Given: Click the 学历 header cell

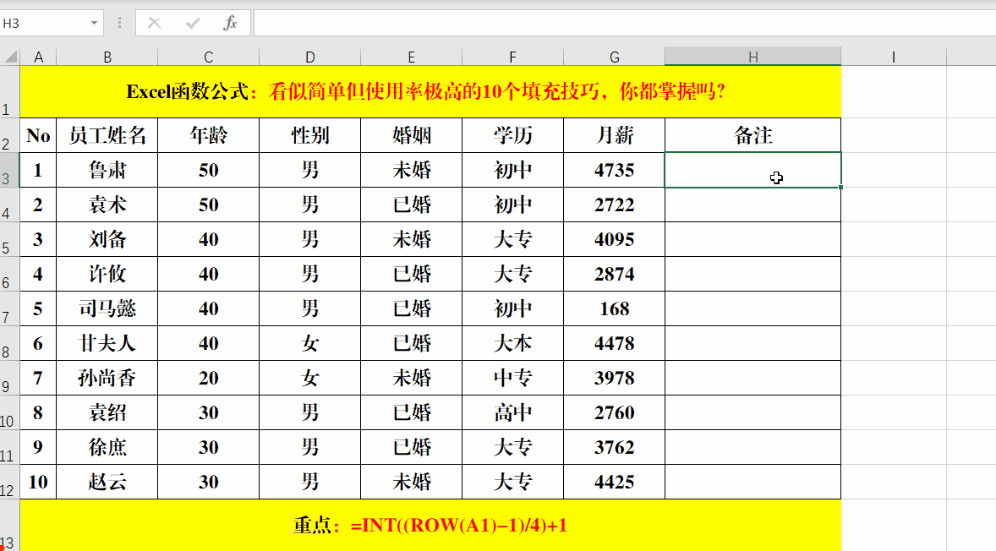Looking at the screenshot, I should click(x=513, y=135).
